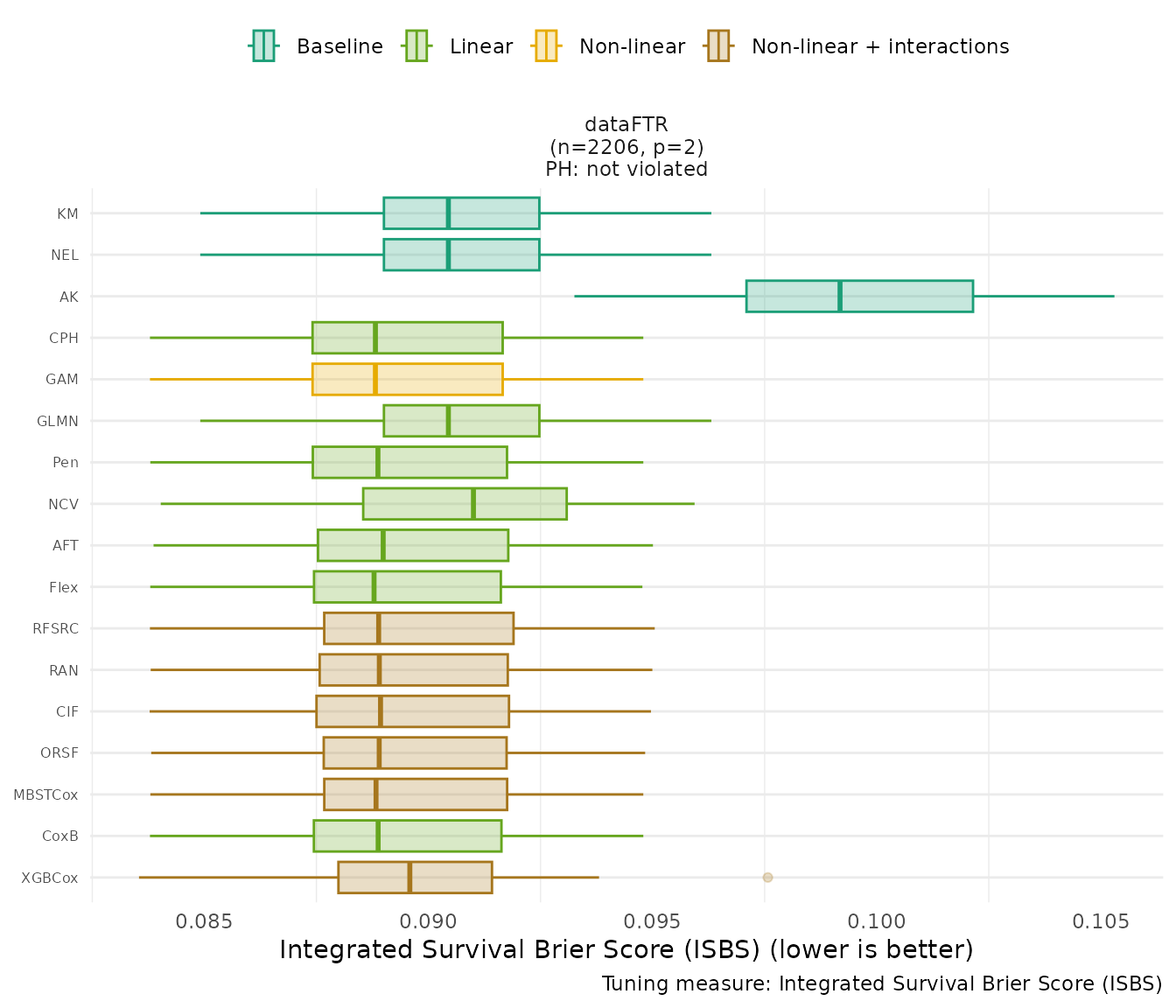Viewport: 1176px width, 1008px height.
Task: Click the GLMN y-axis label
Action: tap(58, 421)
